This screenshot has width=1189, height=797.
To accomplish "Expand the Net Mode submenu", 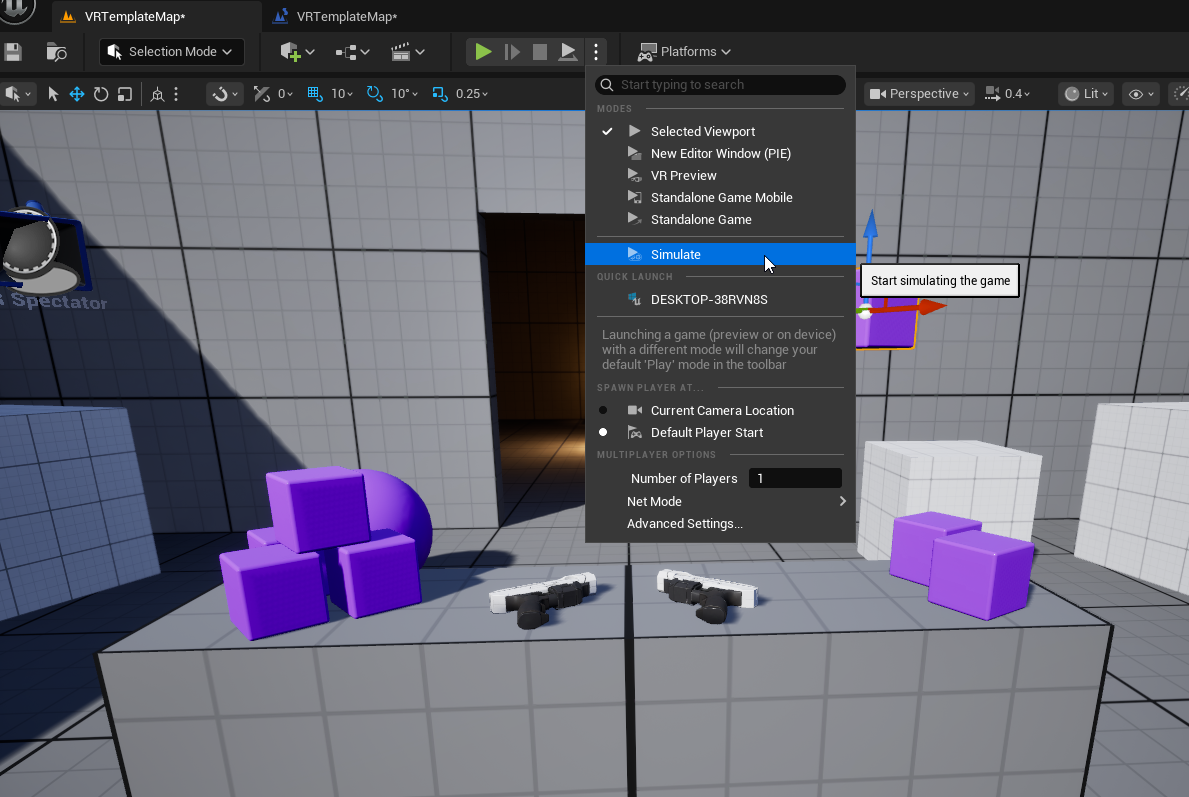I will coord(720,501).
